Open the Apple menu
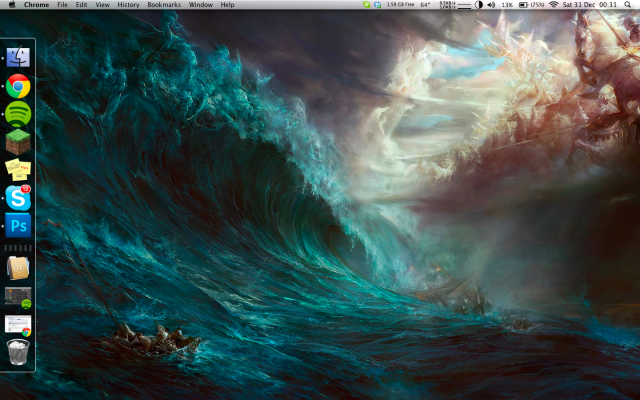 (10, 5)
